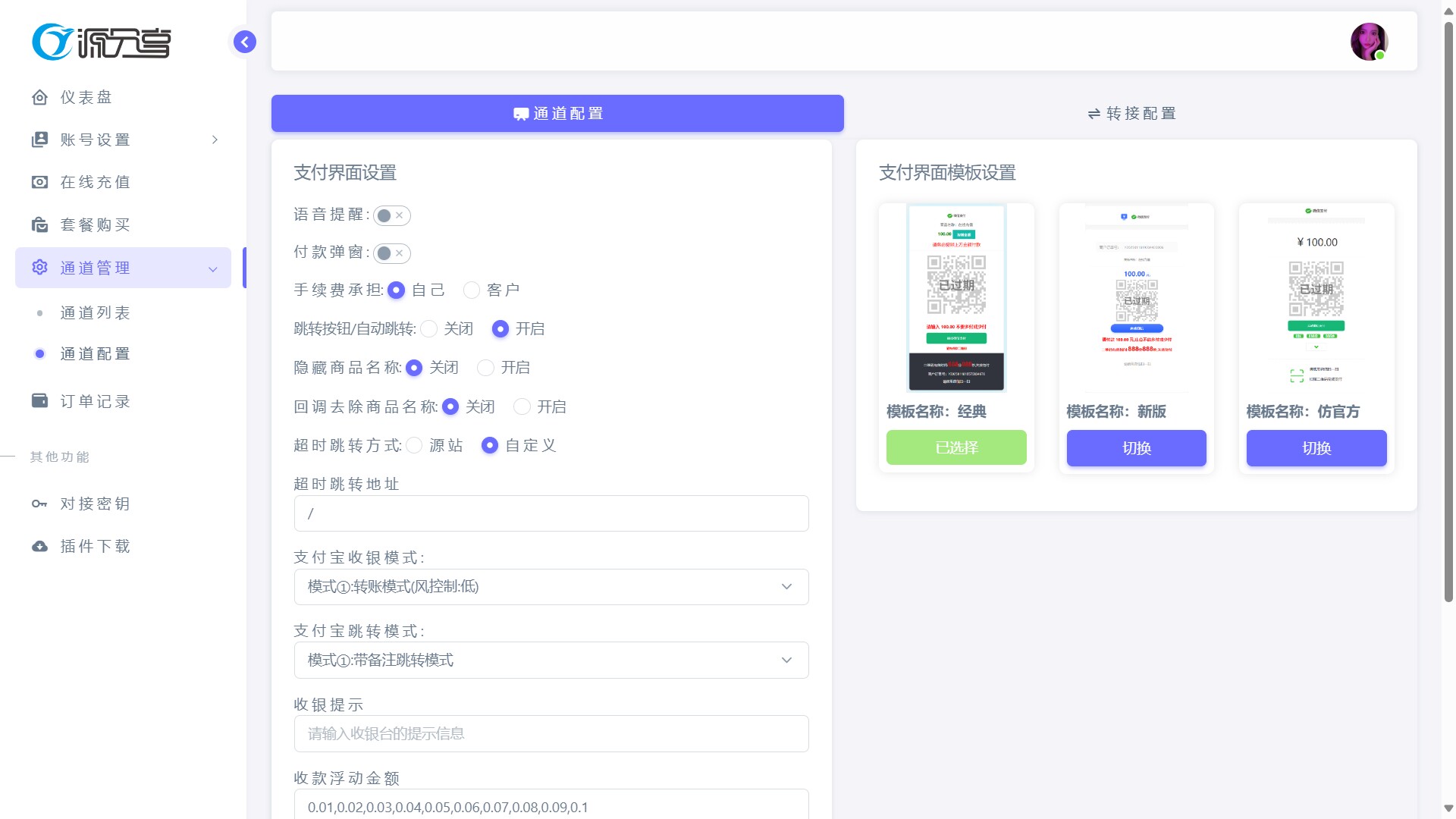Screen dimensions: 1456x819
Task: Select the 套餐购买 package purchase icon
Action: click(39, 224)
